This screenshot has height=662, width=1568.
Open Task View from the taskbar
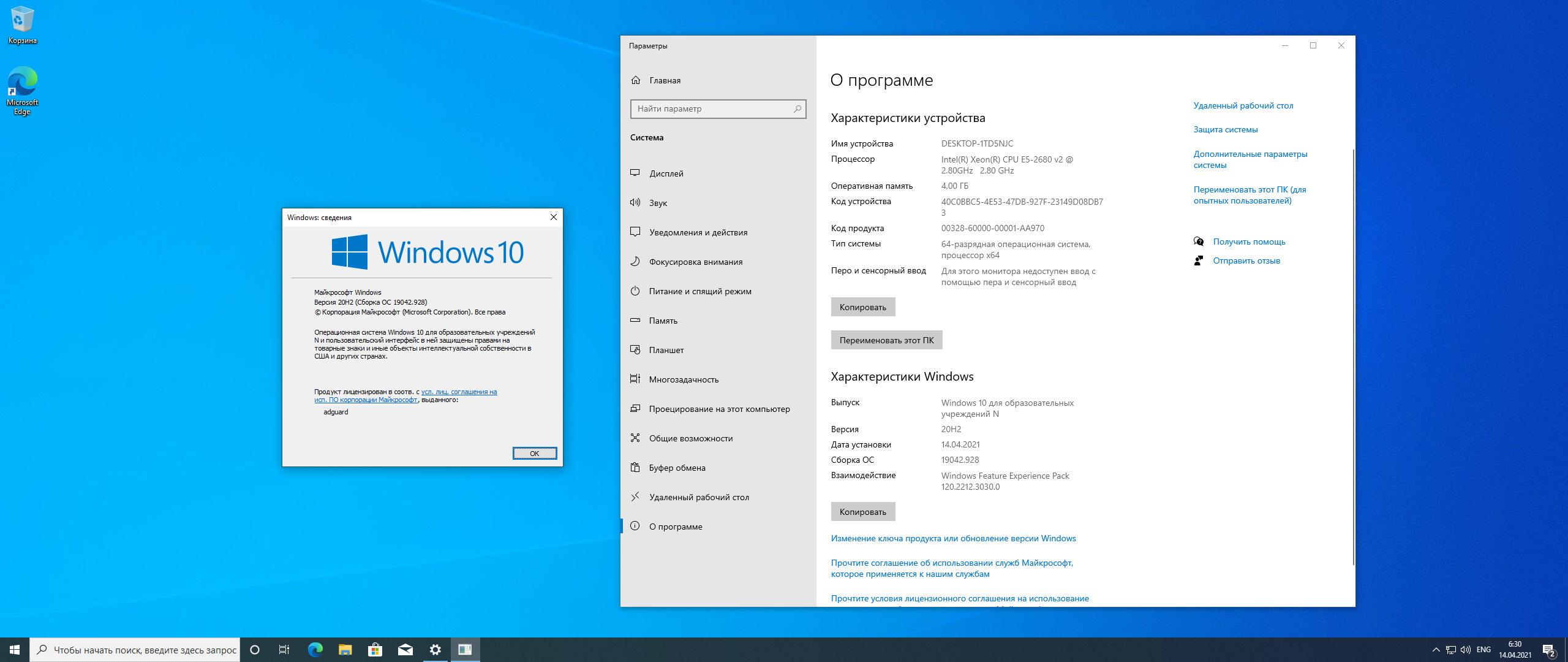(284, 650)
